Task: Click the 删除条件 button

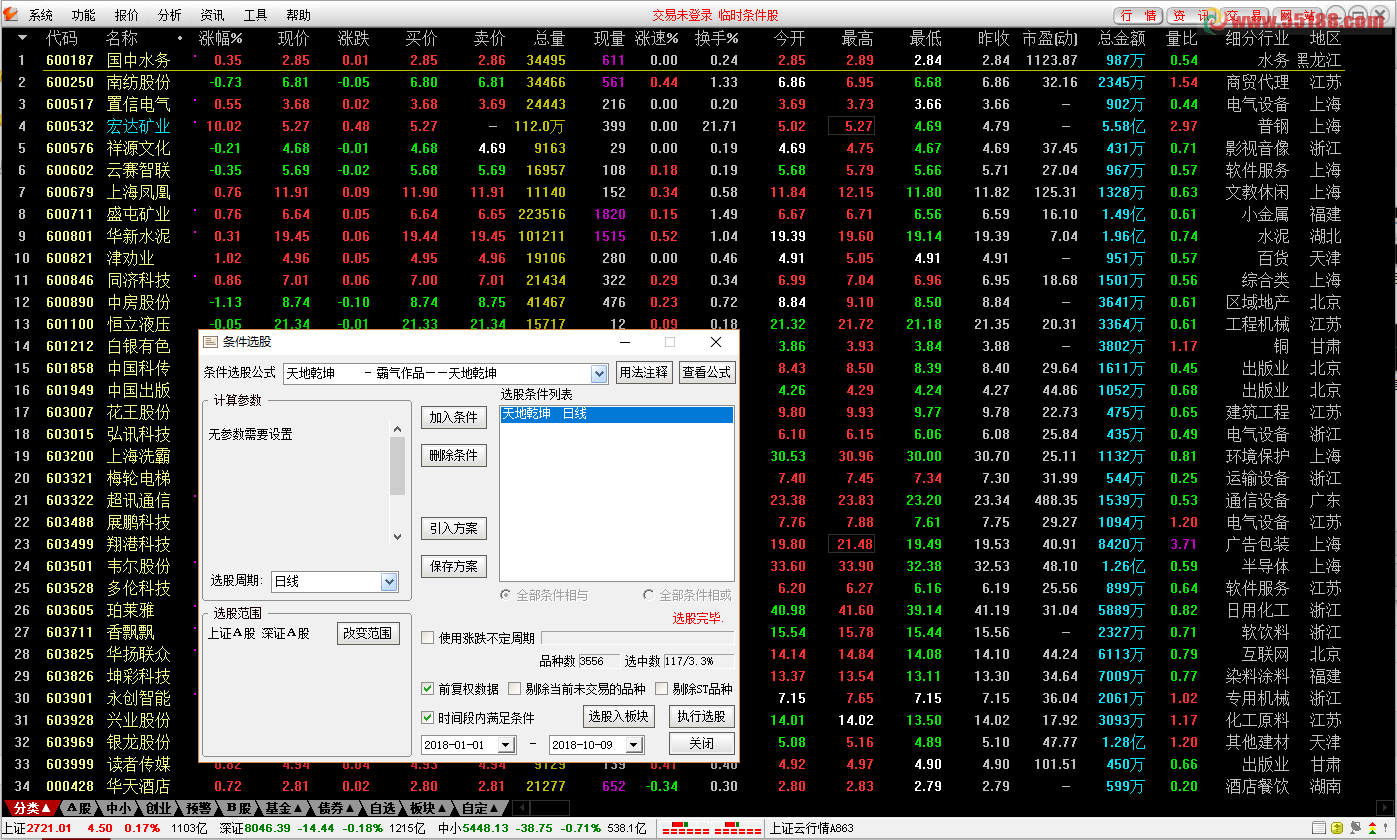Action: tap(454, 455)
